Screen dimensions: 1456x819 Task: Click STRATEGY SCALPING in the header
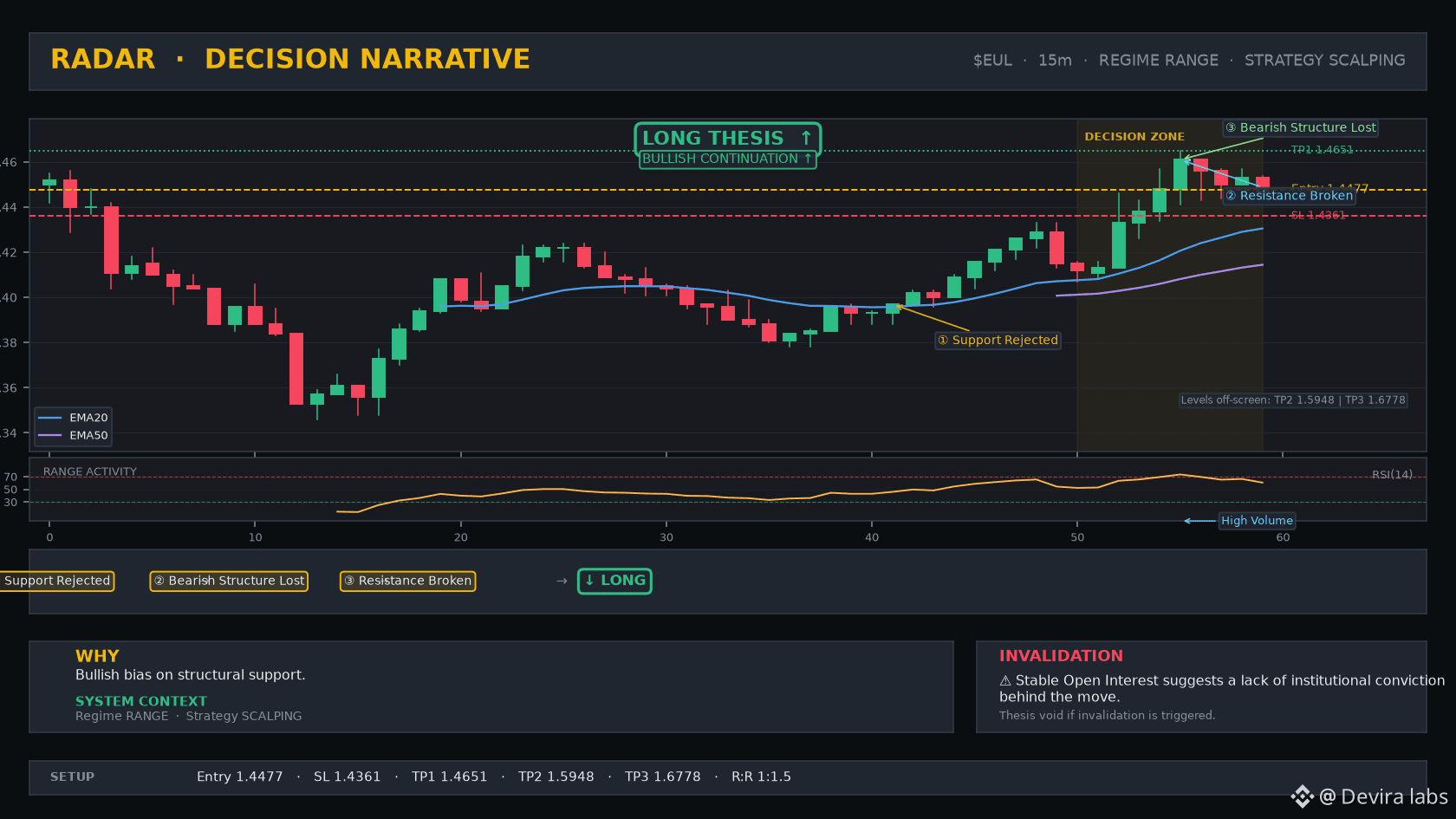pyautogui.click(x=1324, y=61)
